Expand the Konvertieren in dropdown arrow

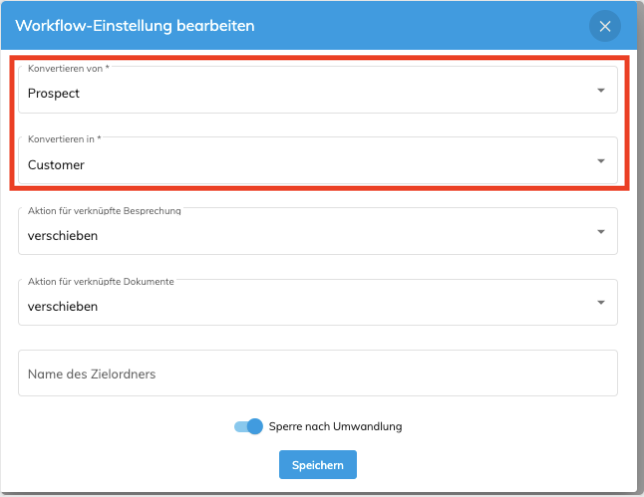tap(601, 161)
